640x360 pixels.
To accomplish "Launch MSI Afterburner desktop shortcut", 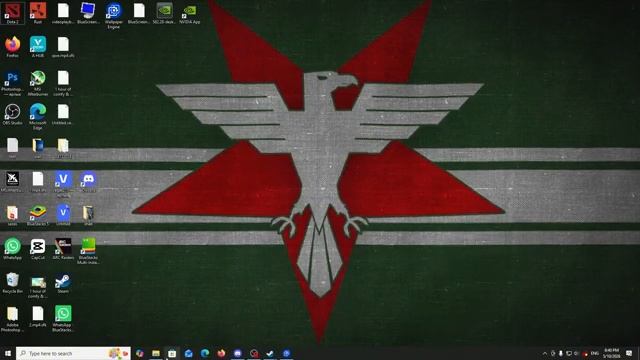I will [x=38, y=83].
